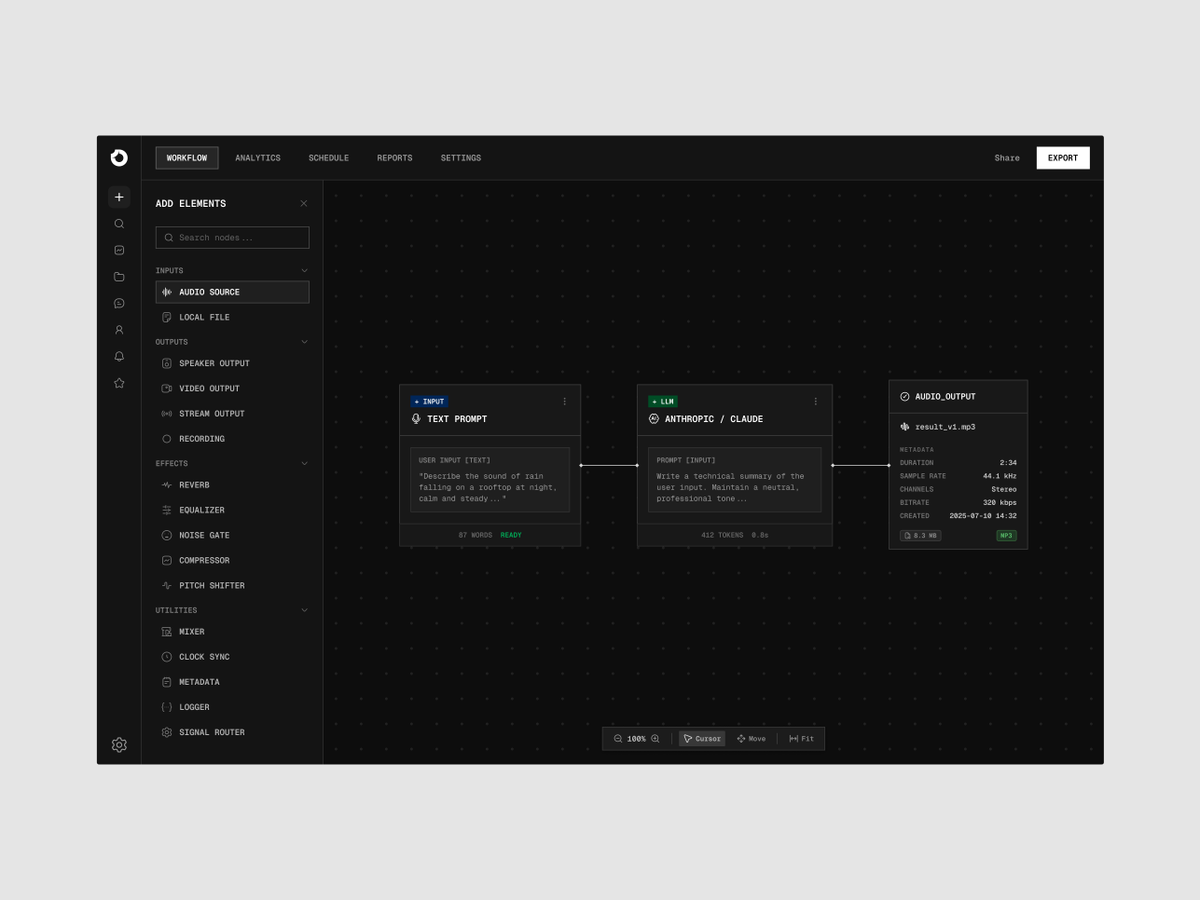Screen dimensions: 1200x900
Task: Click the plus add-elements sidebar icon
Action: (119, 197)
